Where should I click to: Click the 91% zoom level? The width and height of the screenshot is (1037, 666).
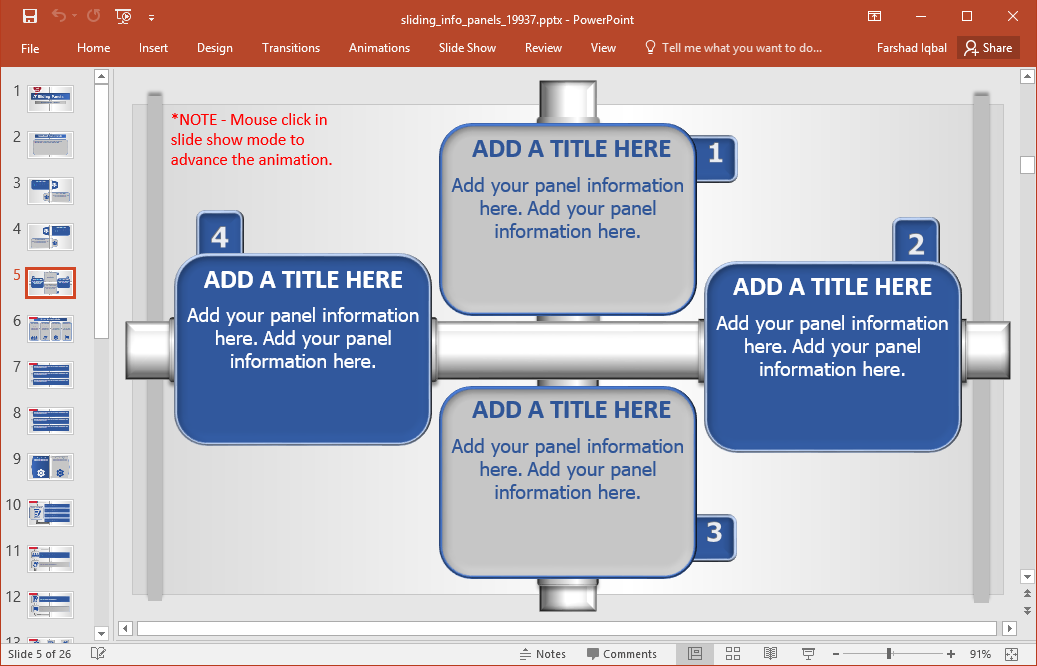(980, 654)
